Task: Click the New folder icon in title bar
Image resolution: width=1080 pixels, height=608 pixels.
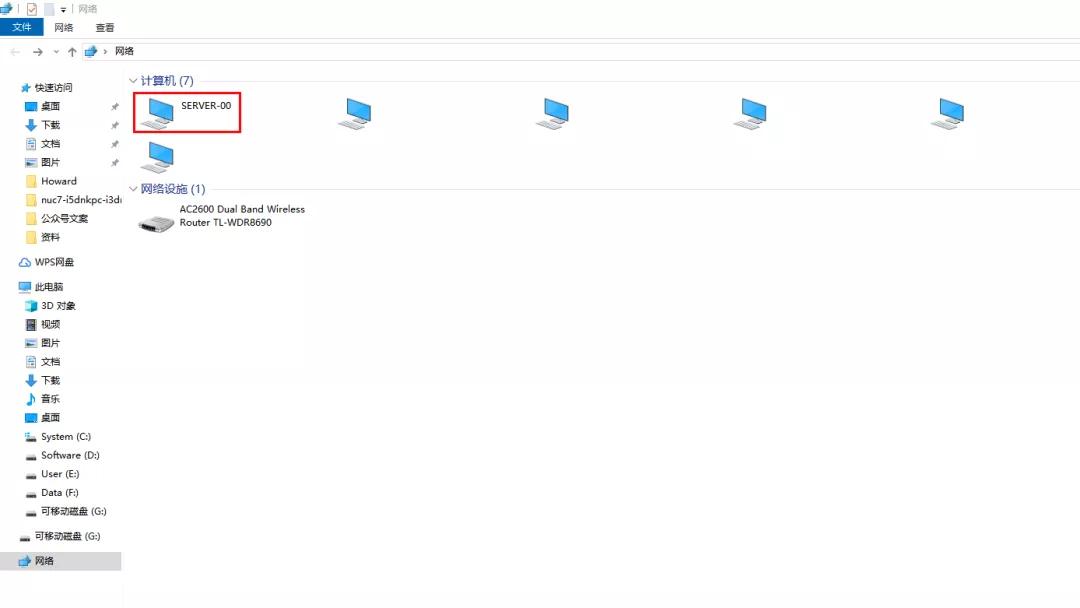Action: [x=49, y=9]
